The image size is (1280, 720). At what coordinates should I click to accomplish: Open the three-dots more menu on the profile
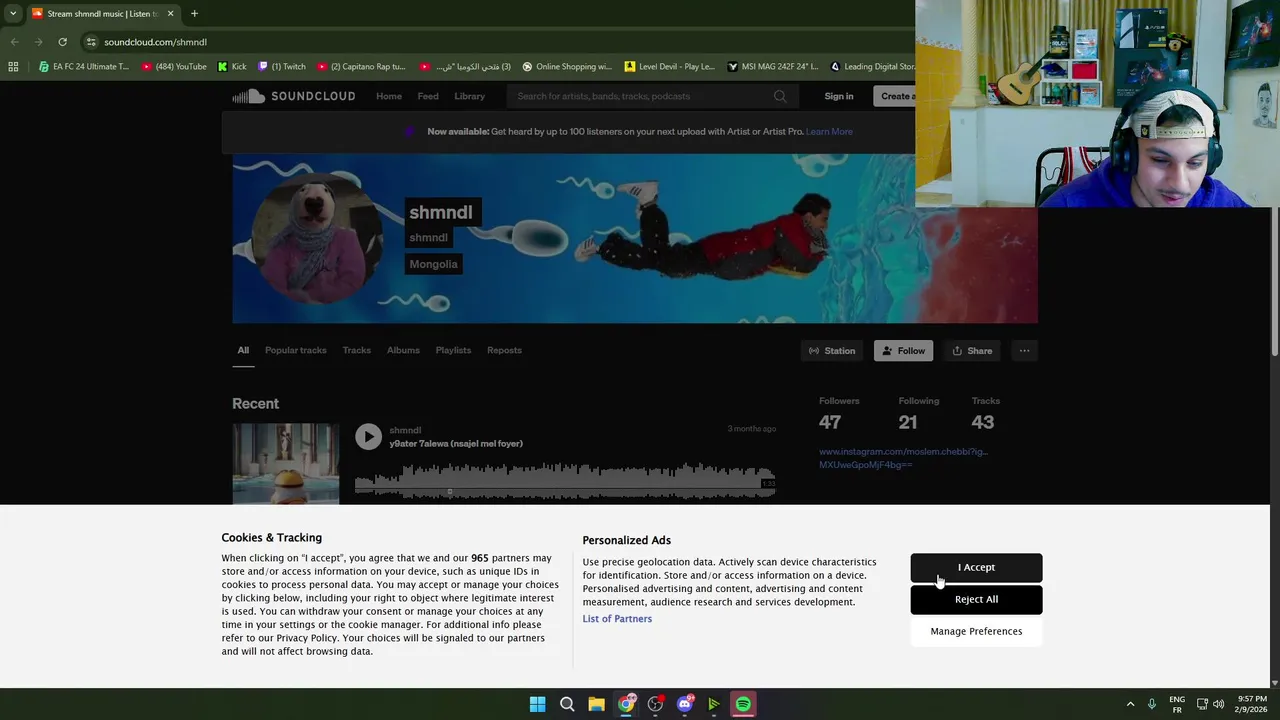point(1024,351)
